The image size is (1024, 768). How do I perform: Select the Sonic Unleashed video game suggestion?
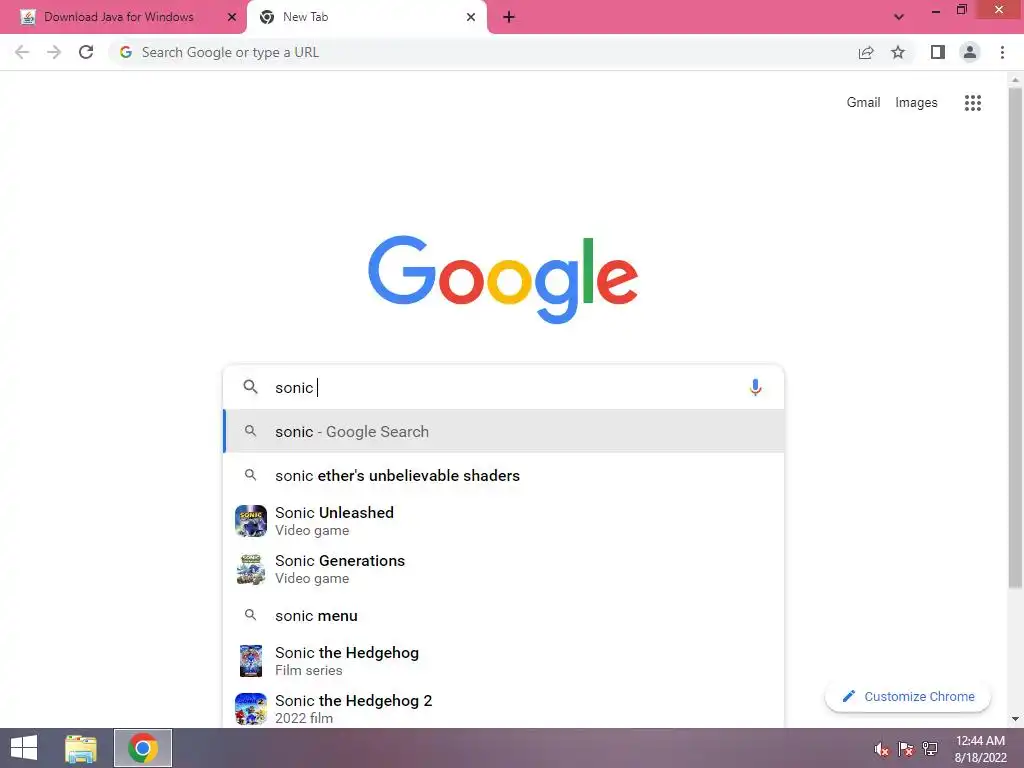[x=504, y=521]
